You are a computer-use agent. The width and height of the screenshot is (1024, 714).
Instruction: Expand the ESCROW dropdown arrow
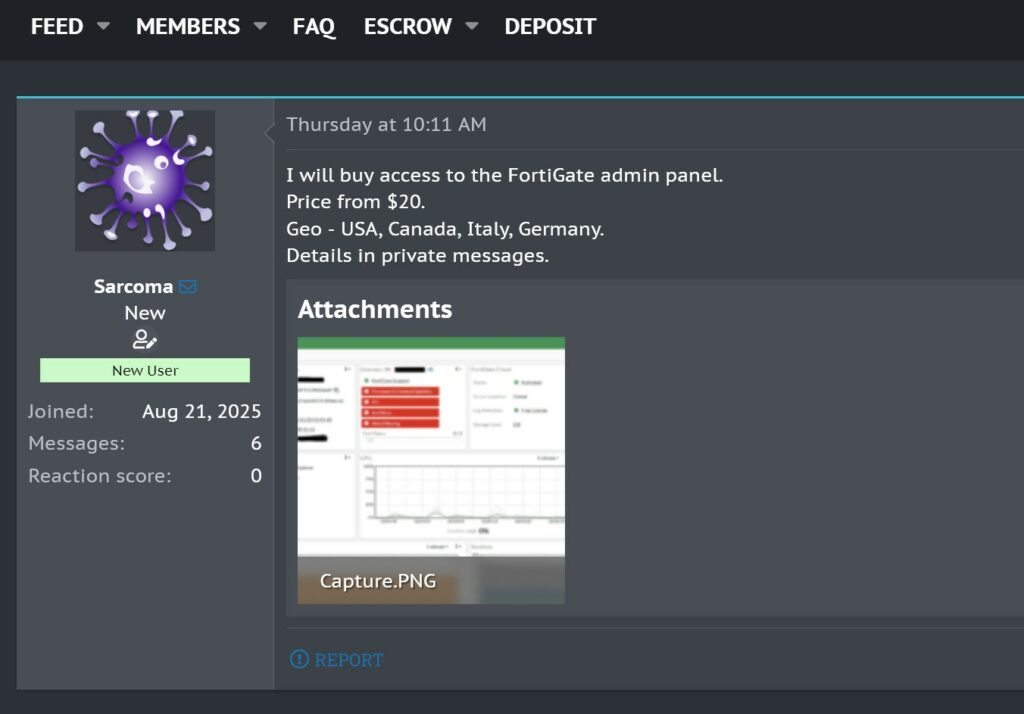472,27
